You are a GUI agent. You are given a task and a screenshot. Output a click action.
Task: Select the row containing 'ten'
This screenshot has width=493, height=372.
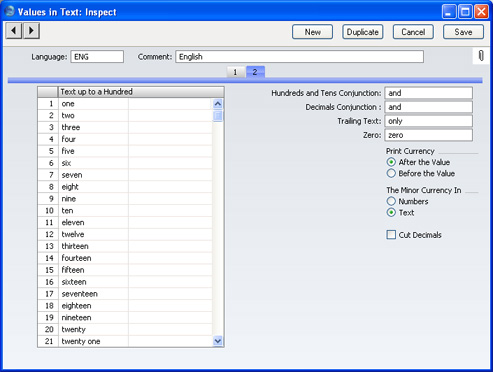click(125, 211)
